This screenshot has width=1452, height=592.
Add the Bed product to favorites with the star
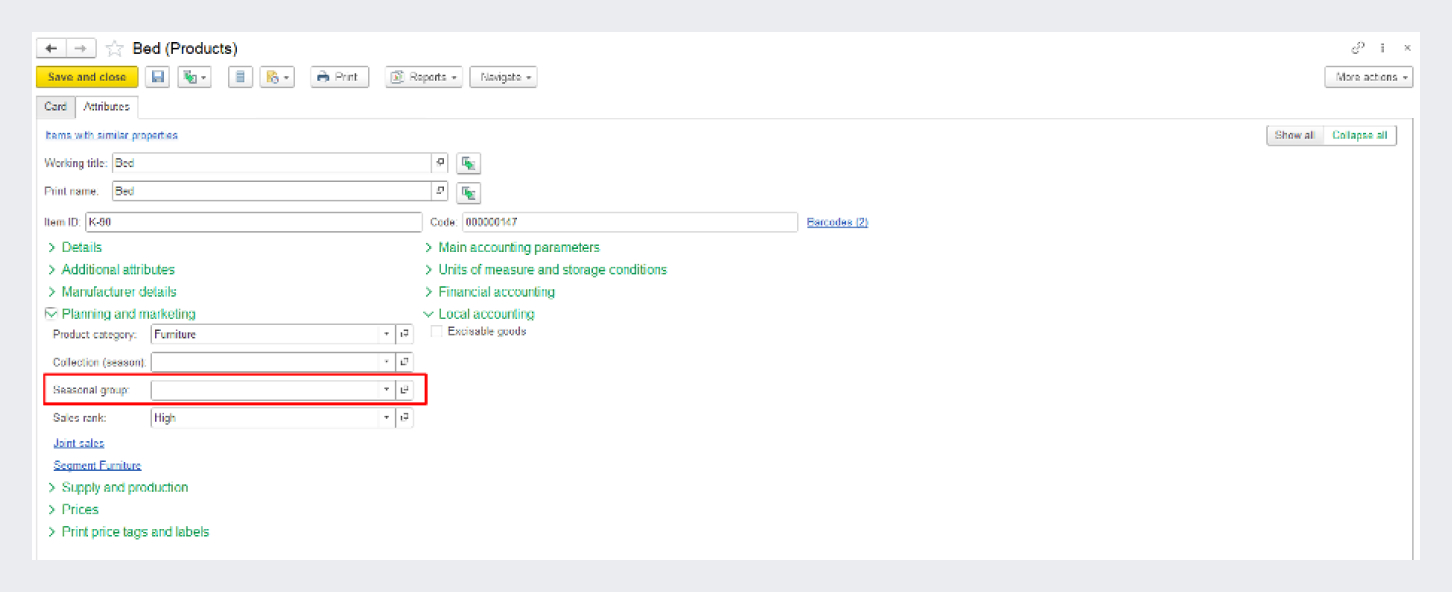coord(115,49)
